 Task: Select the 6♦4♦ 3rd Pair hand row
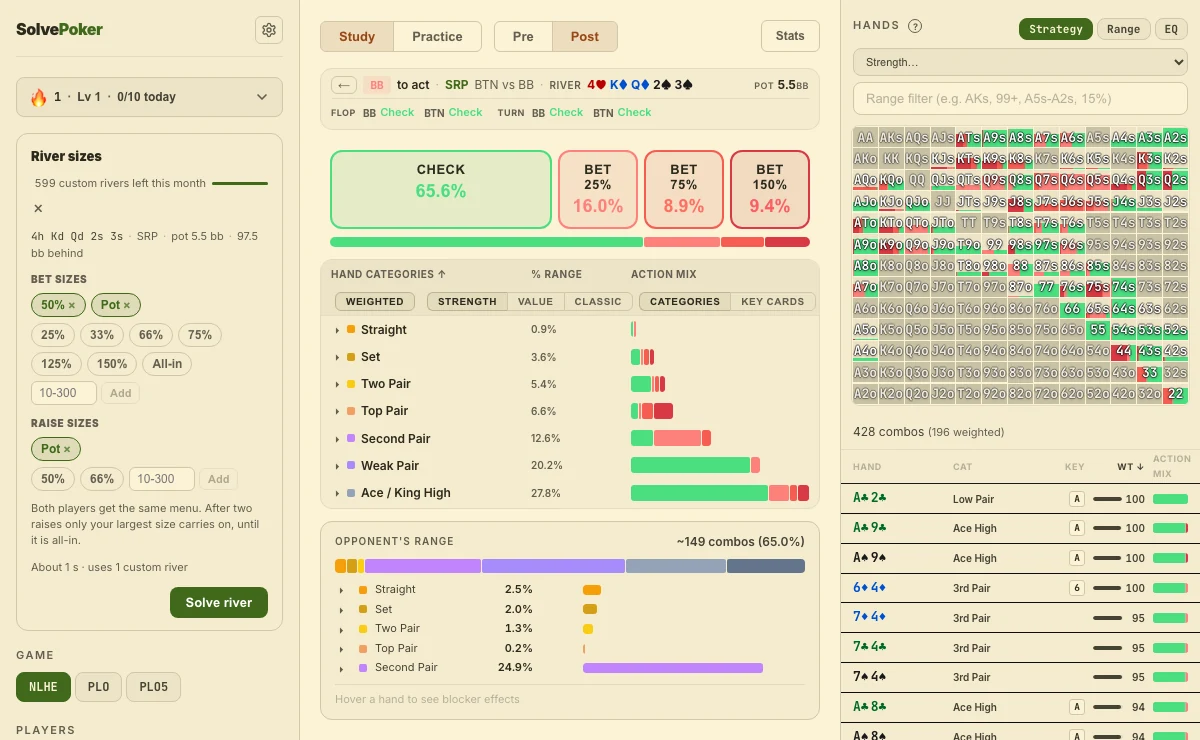click(1020, 589)
